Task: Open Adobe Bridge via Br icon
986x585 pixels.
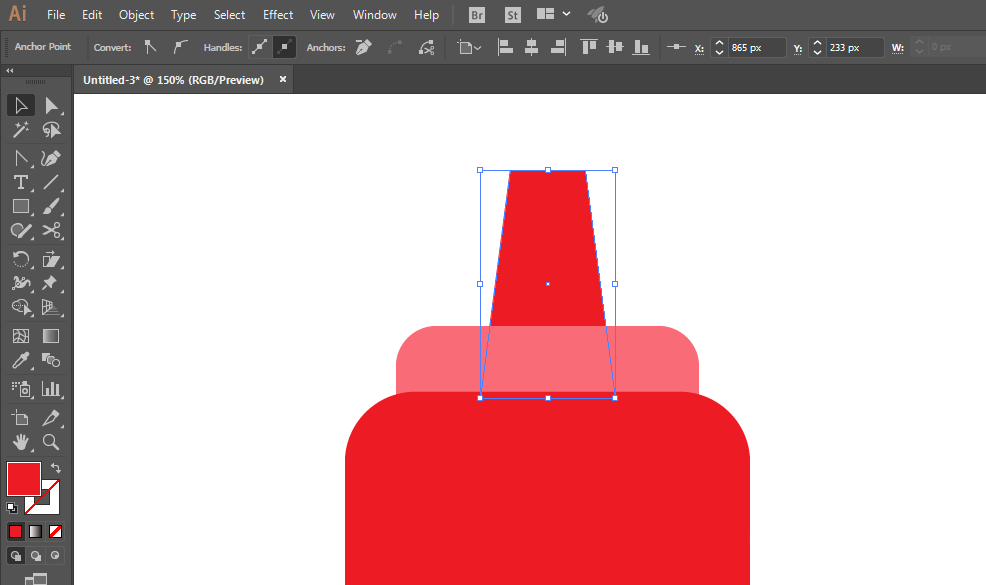Action: click(477, 15)
